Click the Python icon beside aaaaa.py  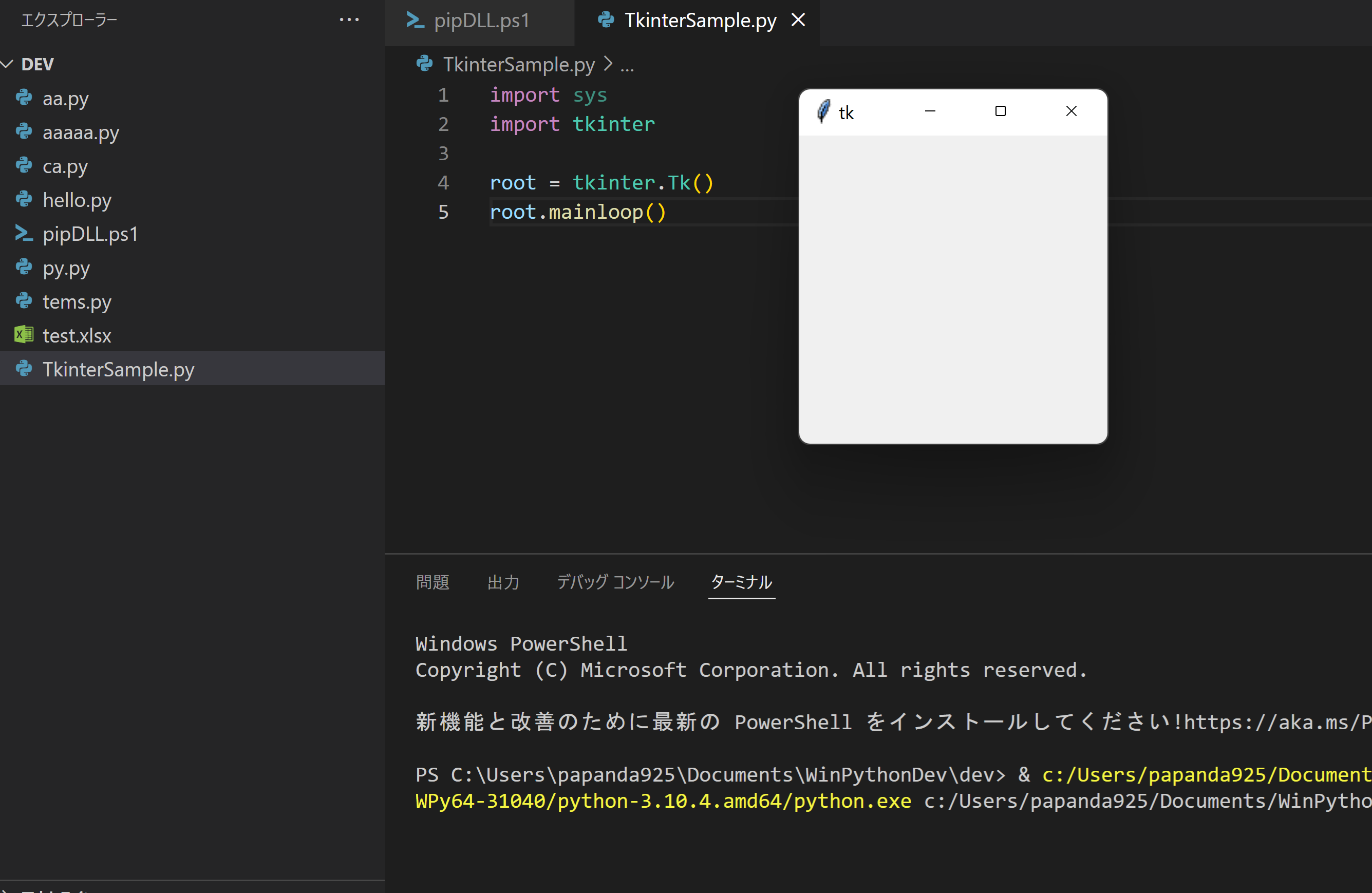[x=24, y=131]
